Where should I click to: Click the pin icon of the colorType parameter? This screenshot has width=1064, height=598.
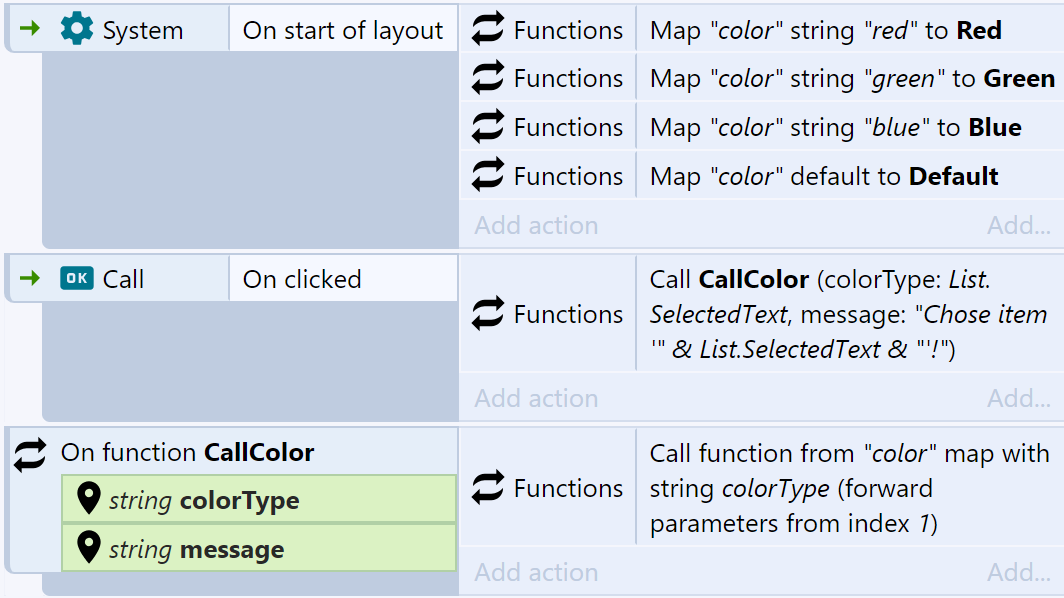pos(89,499)
